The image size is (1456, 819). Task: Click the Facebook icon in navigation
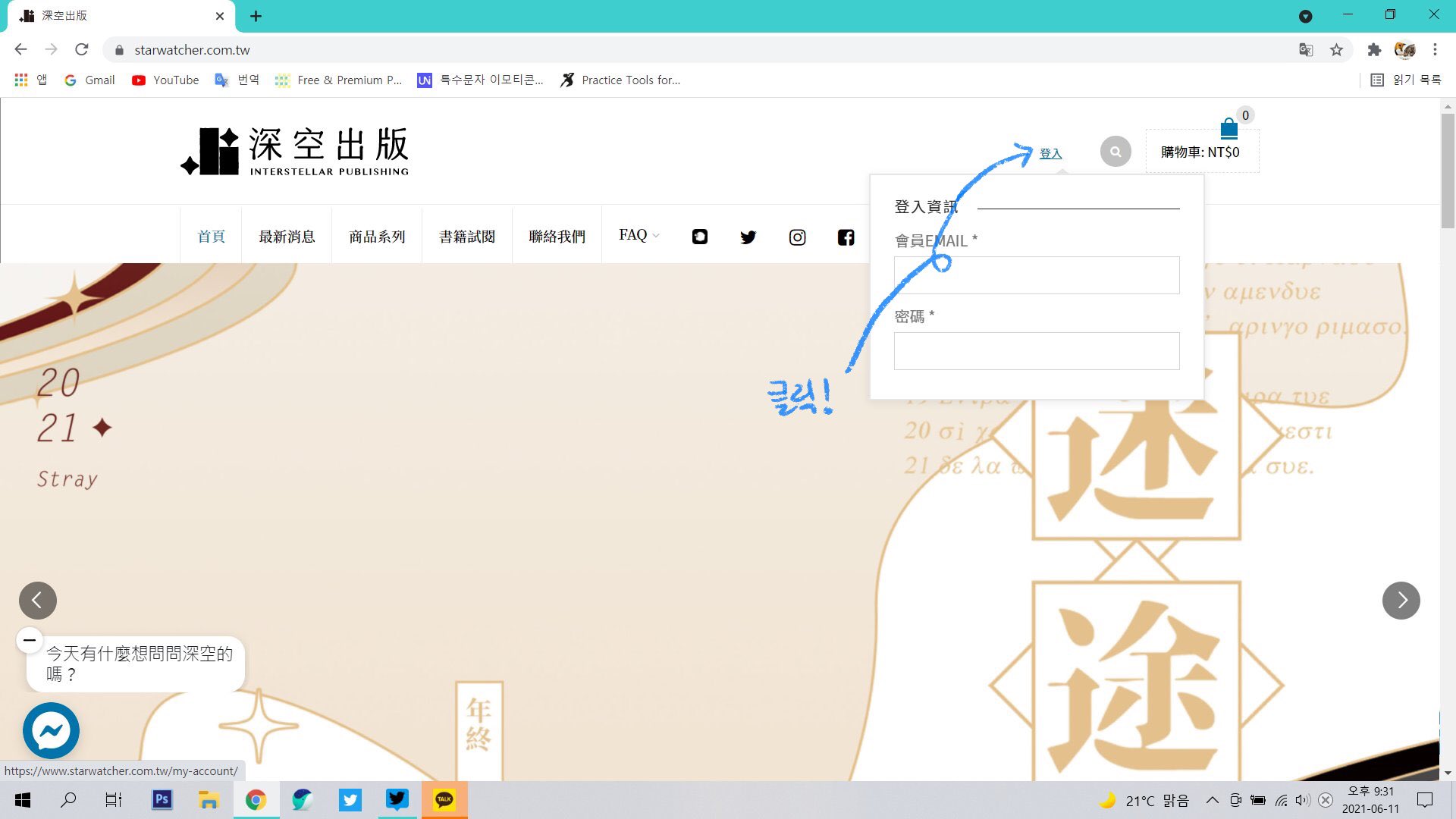(846, 237)
